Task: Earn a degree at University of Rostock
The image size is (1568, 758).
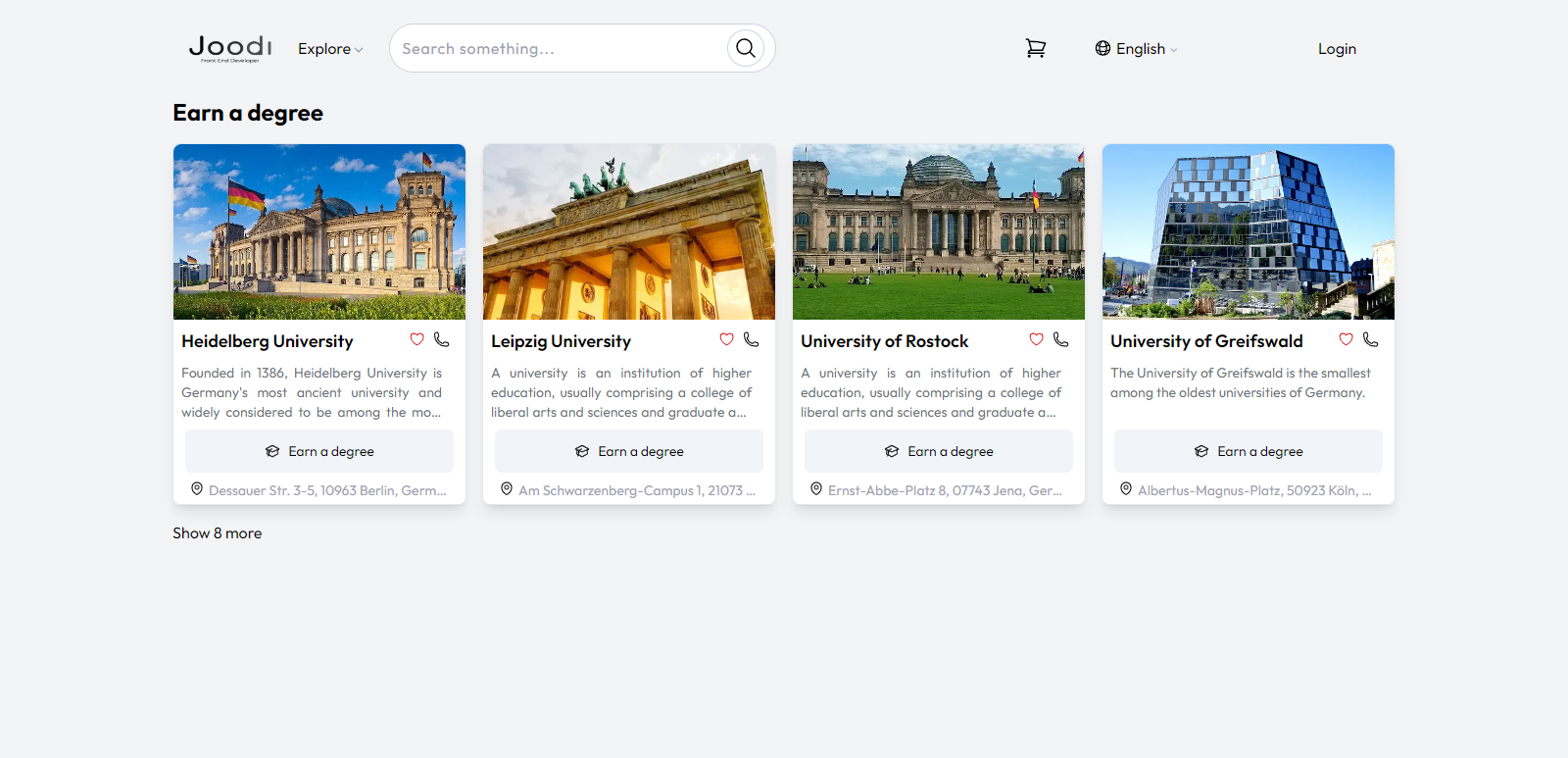Action: [939, 451]
